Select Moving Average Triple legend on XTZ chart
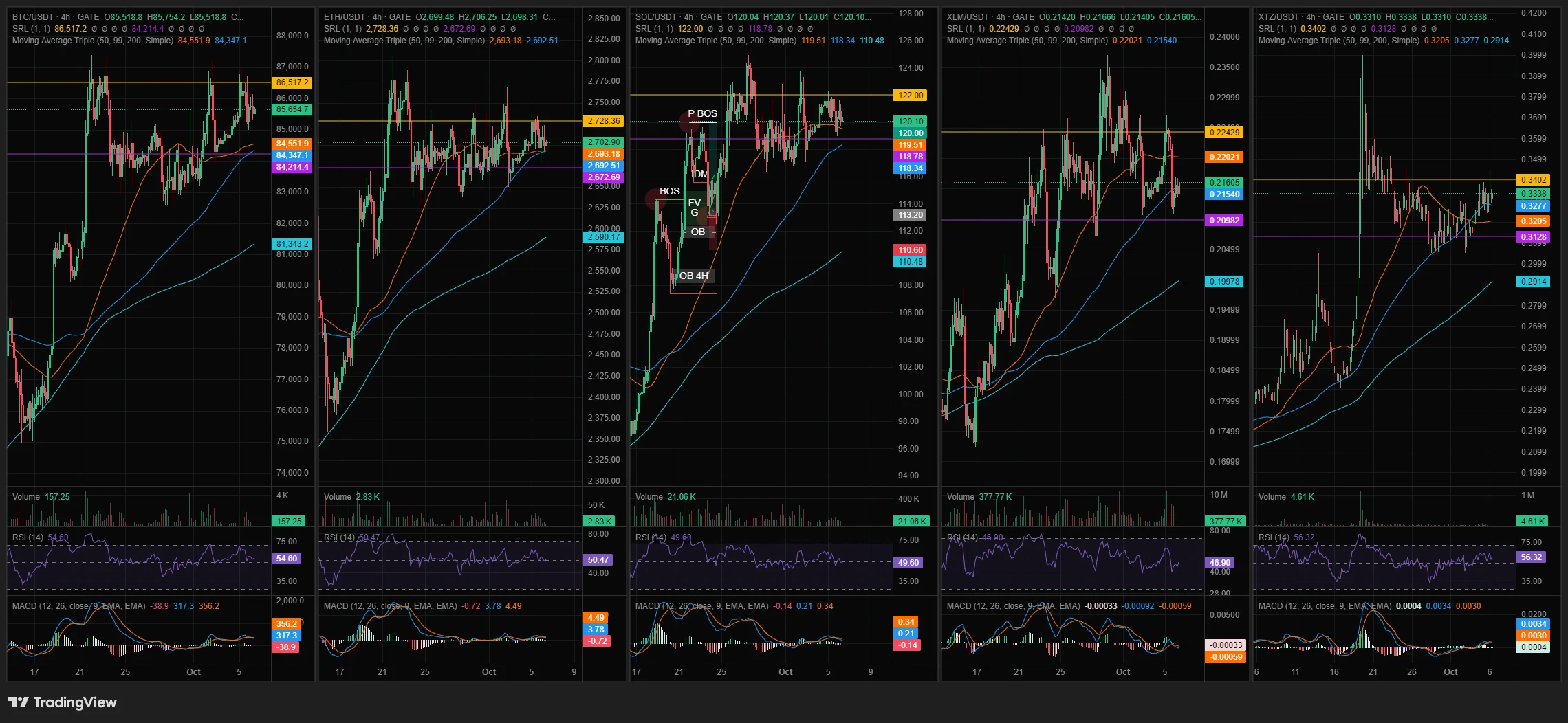1568x723 pixels. [1339, 41]
